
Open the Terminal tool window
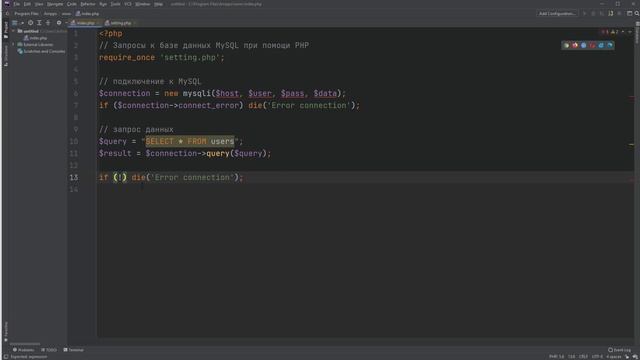[73, 350]
